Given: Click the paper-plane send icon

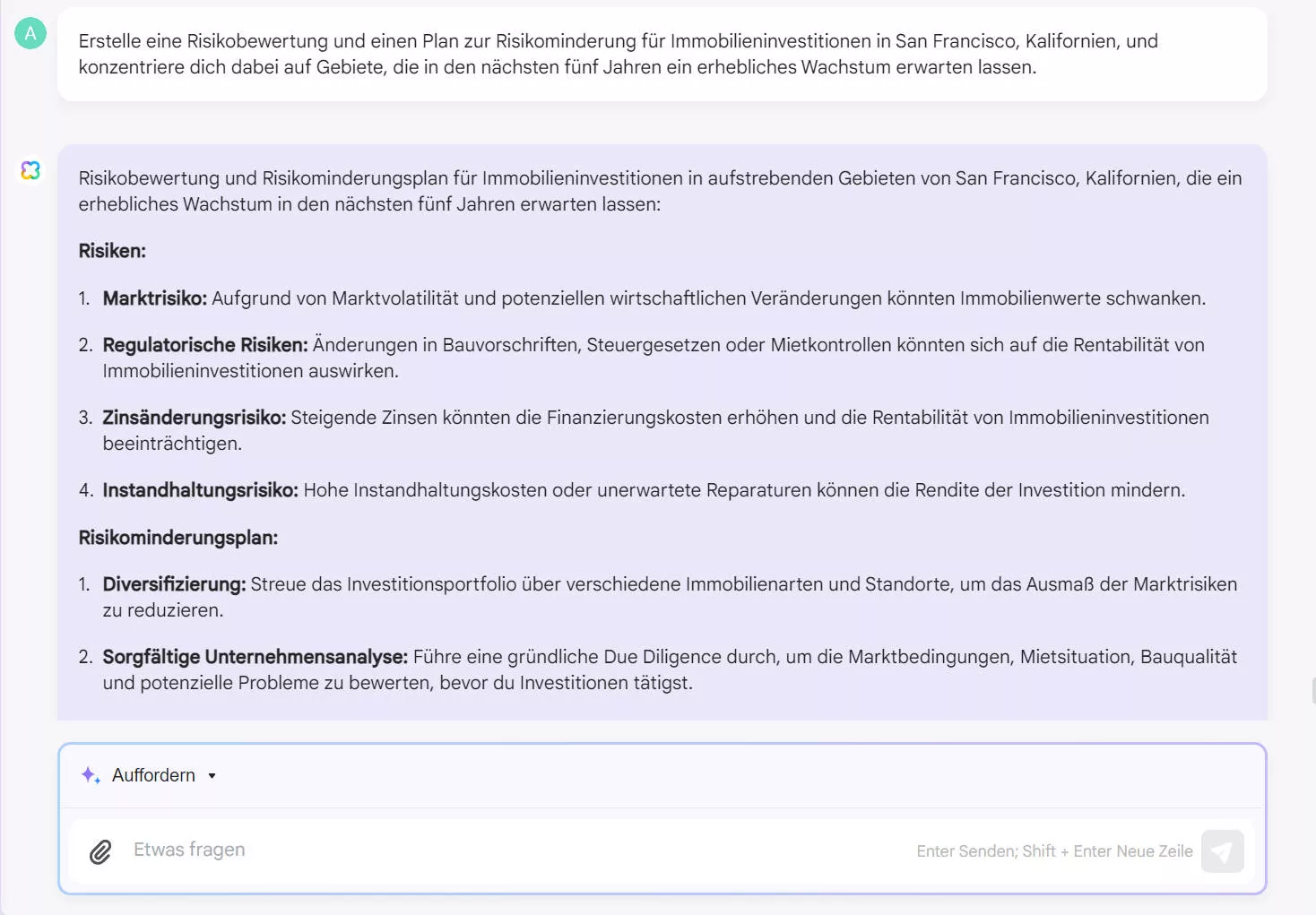Looking at the screenshot, I should (x=1222, y=850).
